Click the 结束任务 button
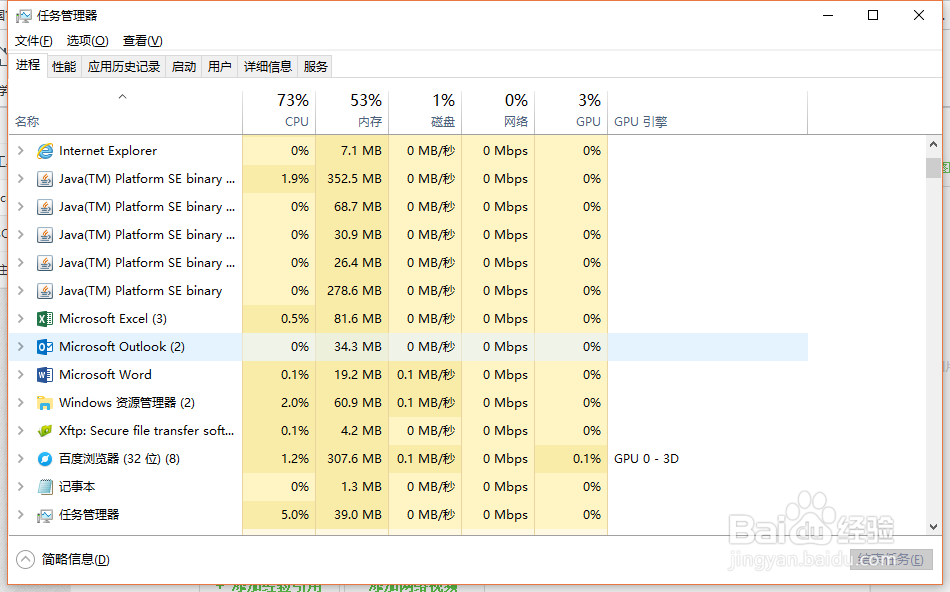950x592 pixels. [x=891, y=560]
